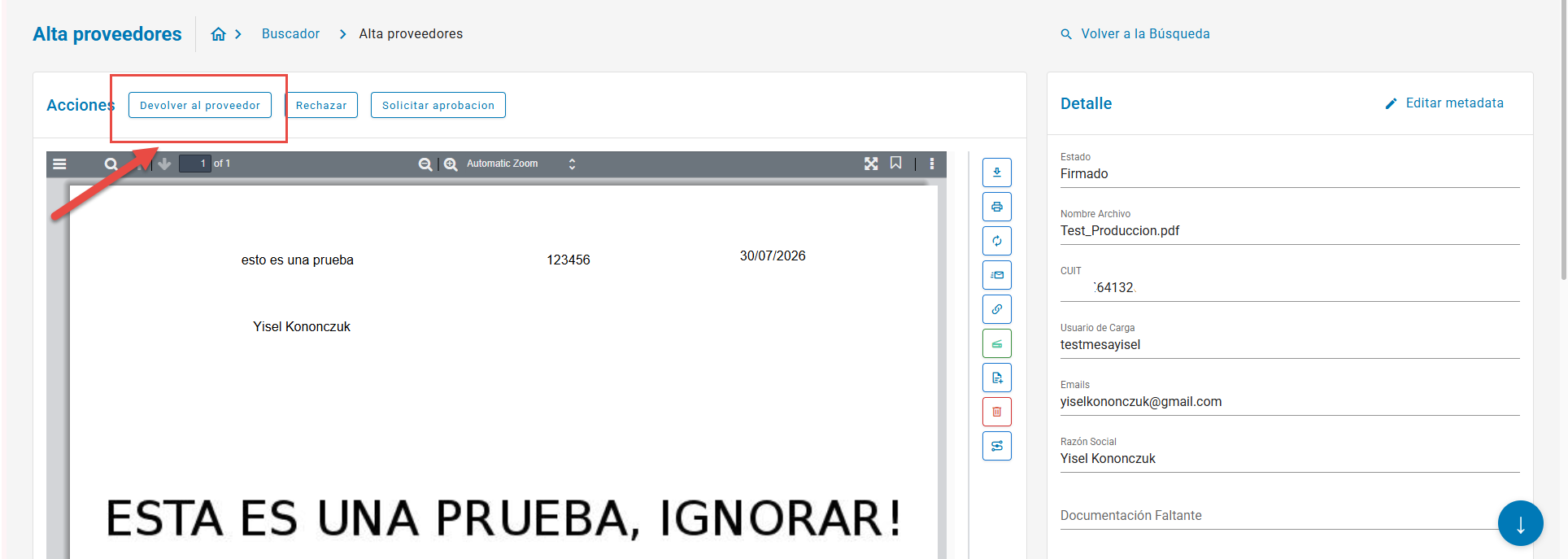Click the Alta proveedores page title

click(107, 34)
